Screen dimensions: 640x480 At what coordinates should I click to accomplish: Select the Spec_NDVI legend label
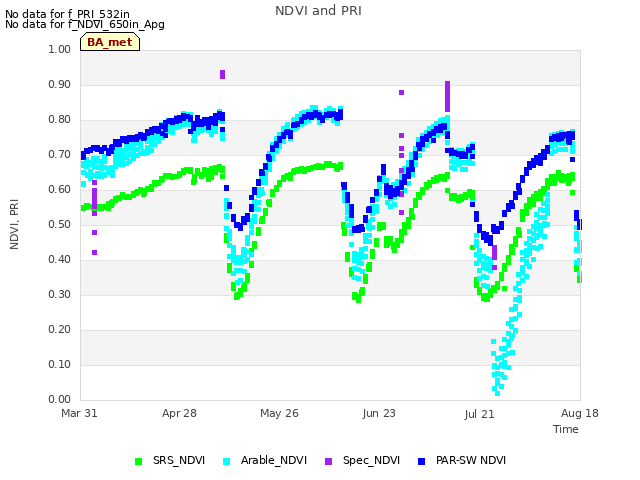pyautogui.click(x=371, y=460)
